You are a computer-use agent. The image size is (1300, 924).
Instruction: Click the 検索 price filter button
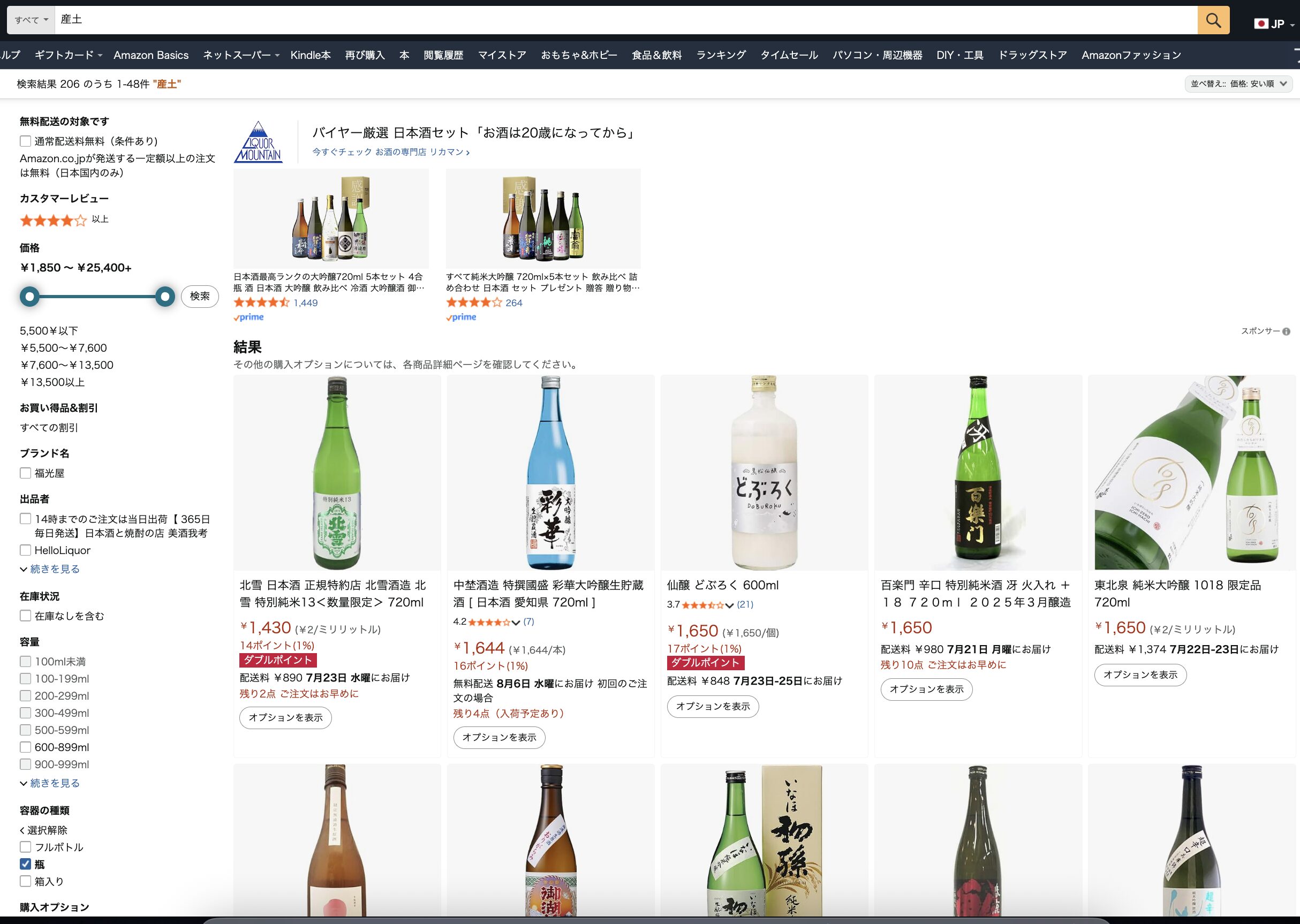200,297
